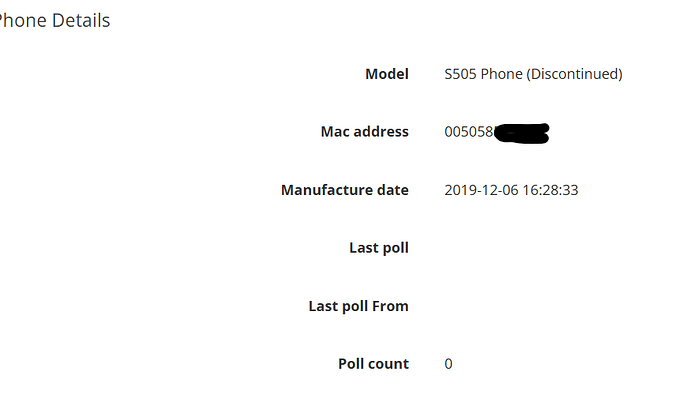Select the Model field label

(386, 74)
